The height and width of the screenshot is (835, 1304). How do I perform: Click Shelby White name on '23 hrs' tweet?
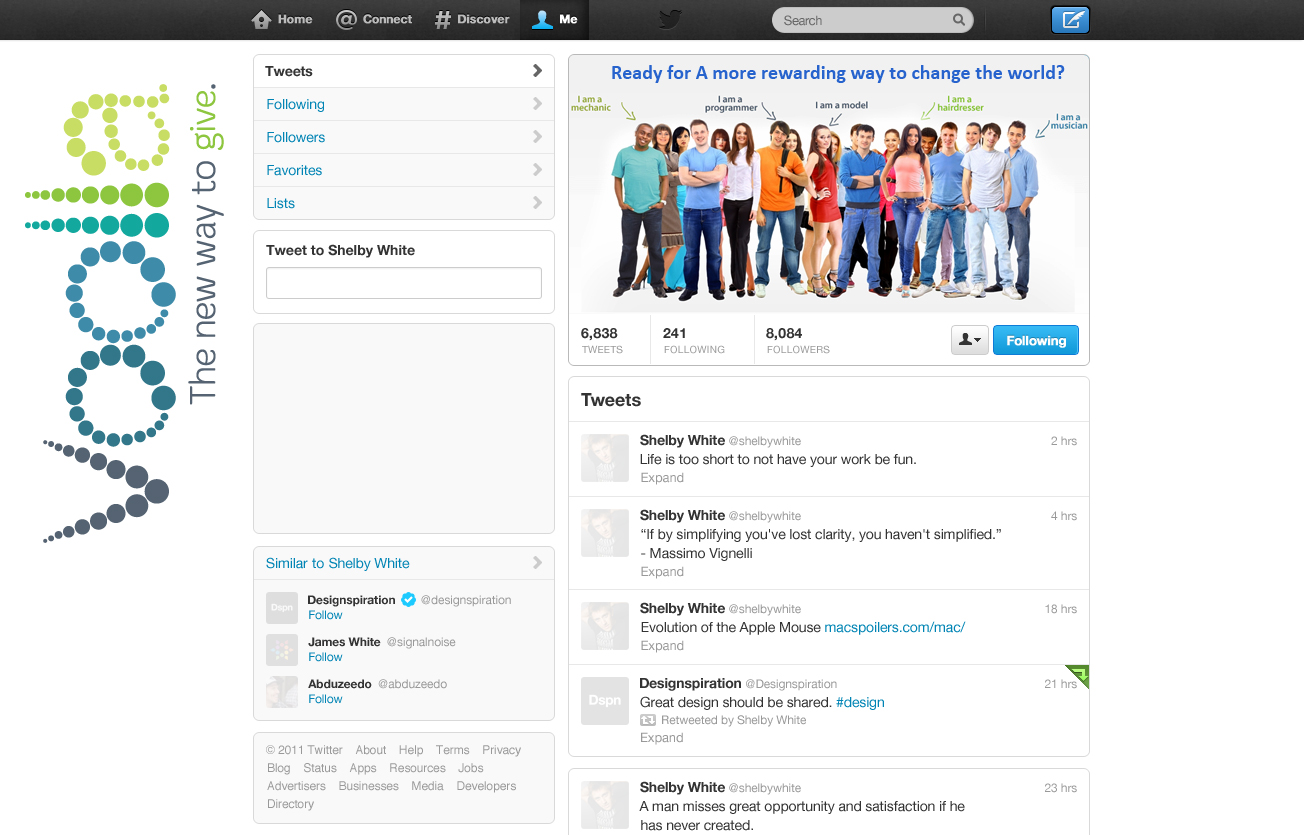[x=682, y=787]
